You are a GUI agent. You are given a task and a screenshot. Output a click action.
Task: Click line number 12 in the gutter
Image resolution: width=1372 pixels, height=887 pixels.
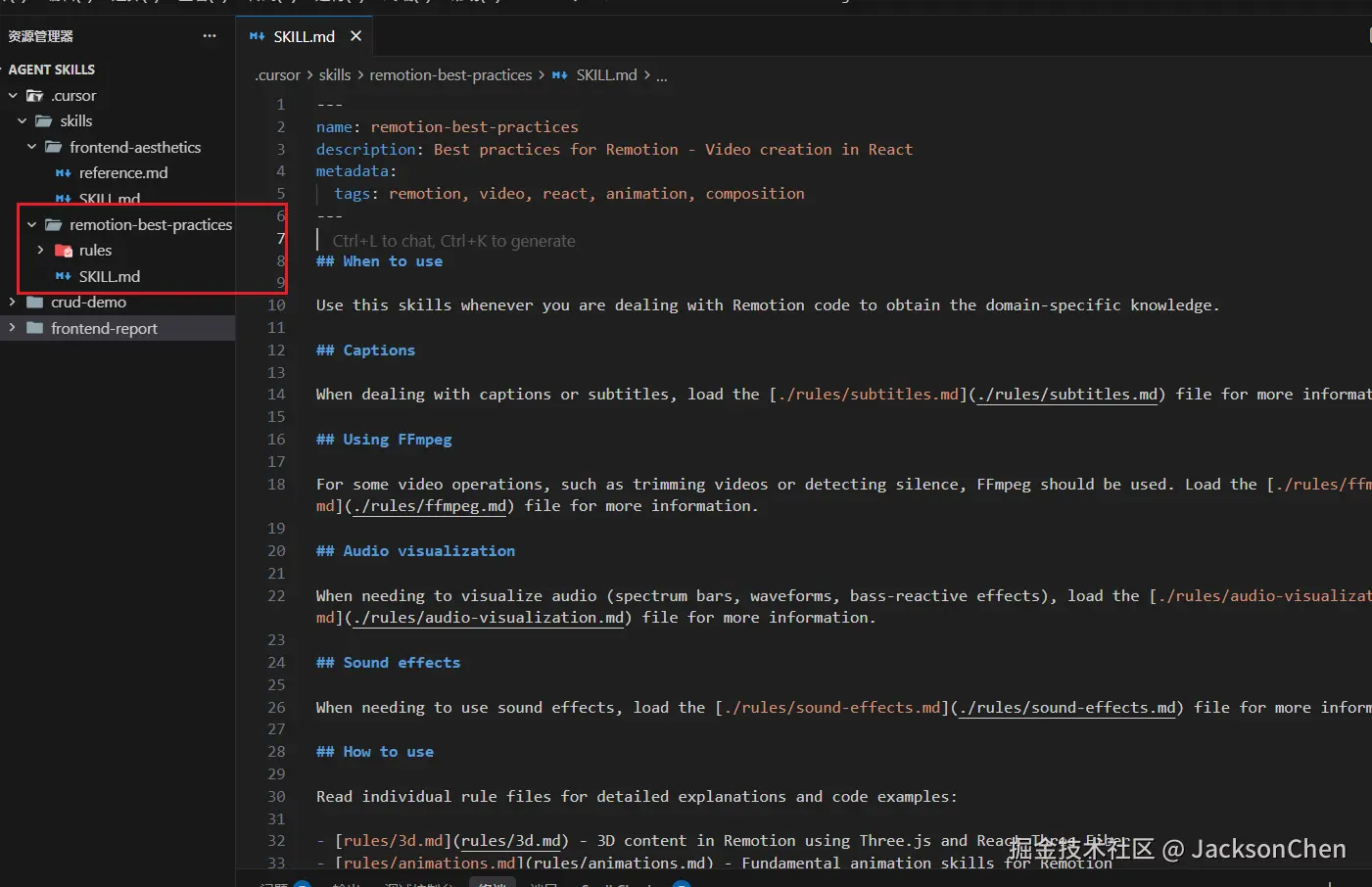(276, 350)
